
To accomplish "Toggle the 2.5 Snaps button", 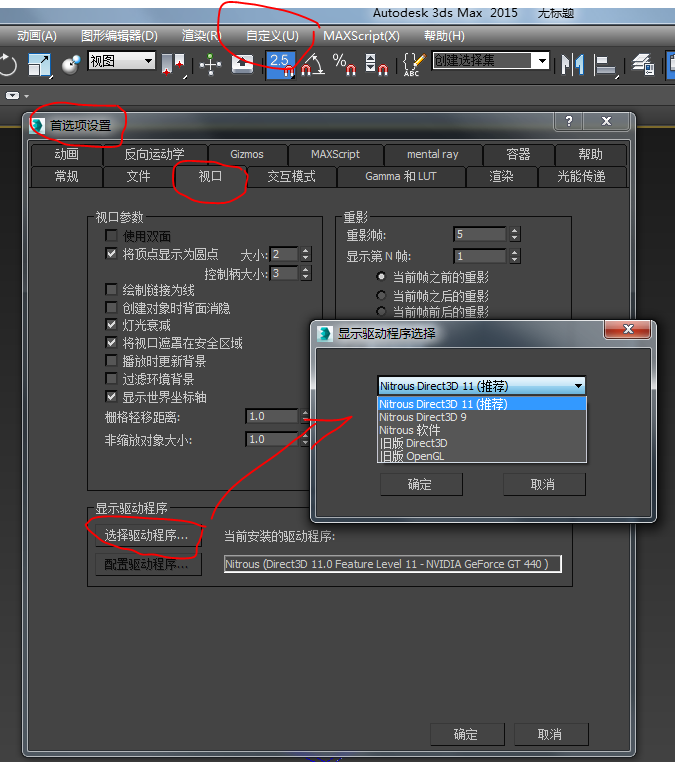I will point(280,64).
